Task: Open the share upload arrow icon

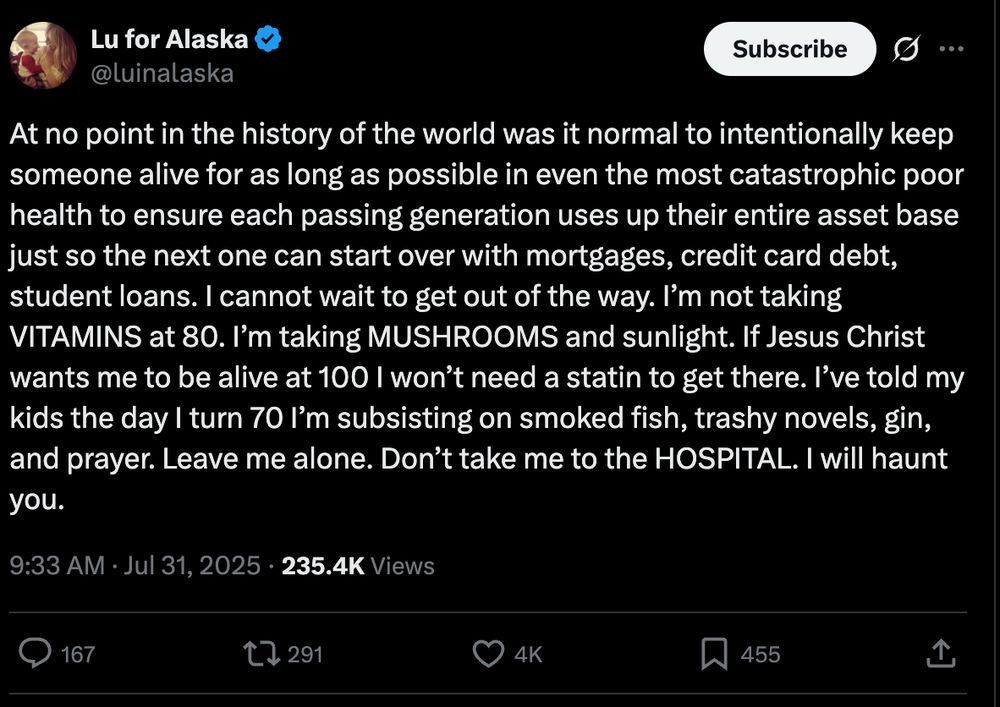Action: pyautogui.click(x=941, y=653)
